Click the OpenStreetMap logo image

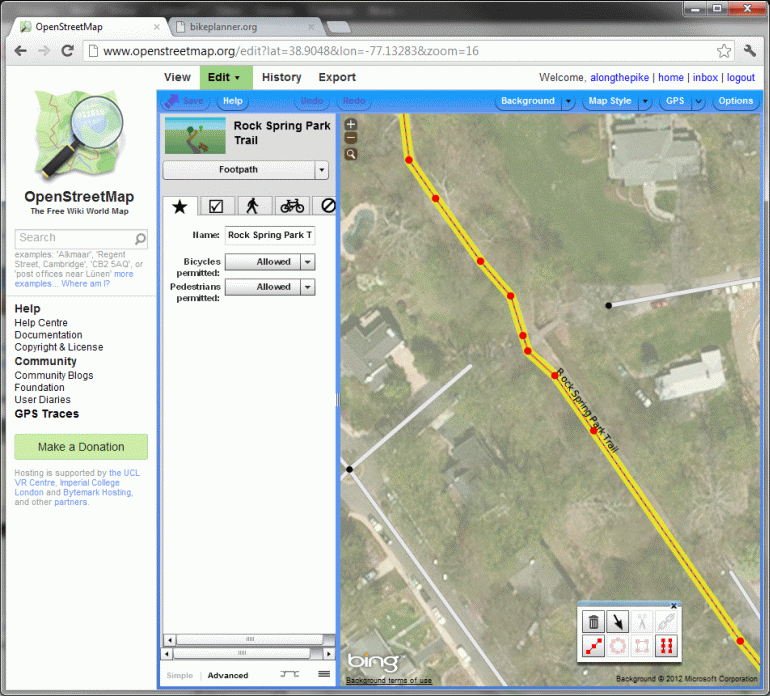click(x=79, y=134)
